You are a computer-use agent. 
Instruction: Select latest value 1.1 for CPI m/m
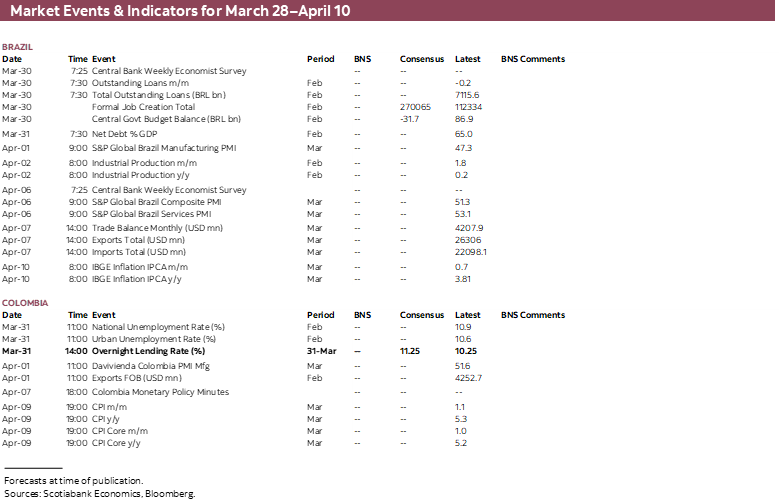pyautogui.click(x=460, y=406)
